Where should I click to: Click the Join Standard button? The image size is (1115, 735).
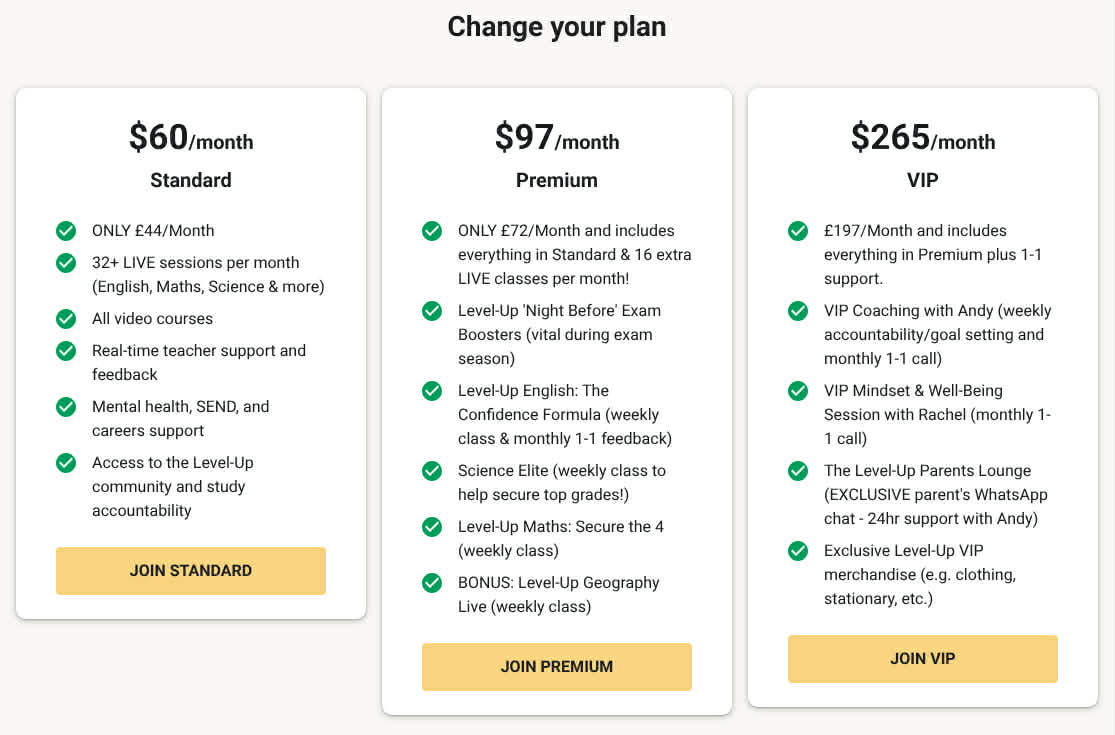[x=191, y=571]
